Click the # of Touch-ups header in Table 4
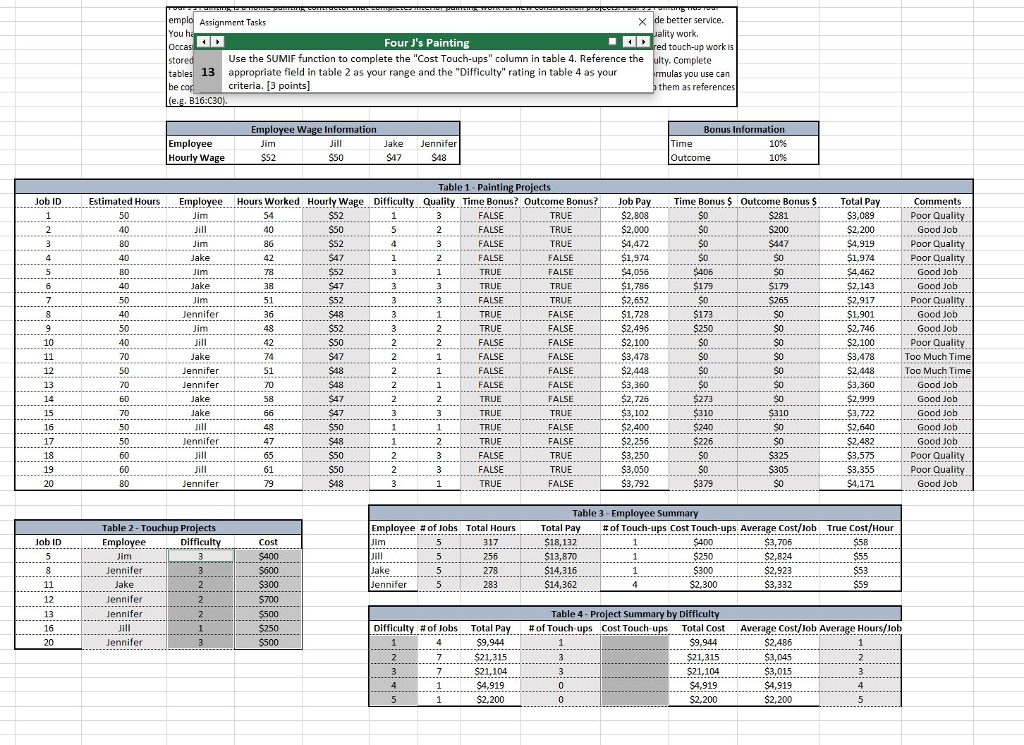Viewport: 1024px width, 745px height. tap(560, 628)
